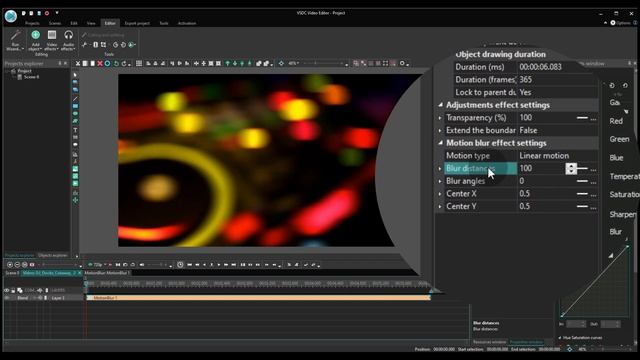This screenshot has width=640, height=360.
Task: Click the fit-to-screen icon left of zoom percentage
Action: tap(281, 64)
